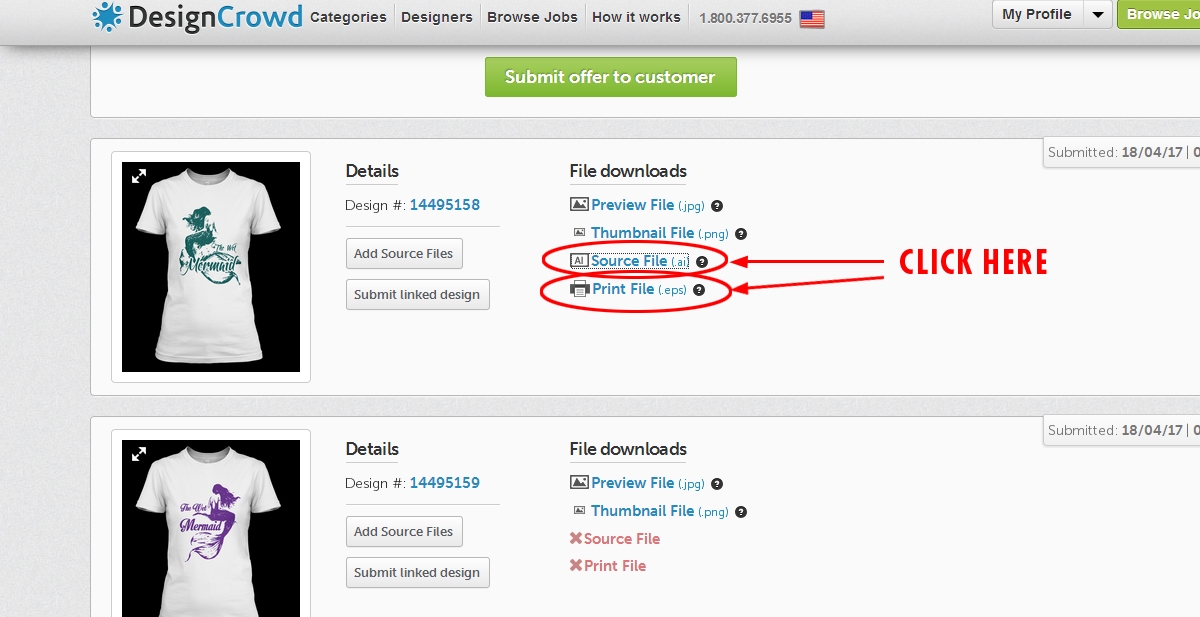Click Submit offer to customer
Viewport: 1200px width, 617px height.
610,77
